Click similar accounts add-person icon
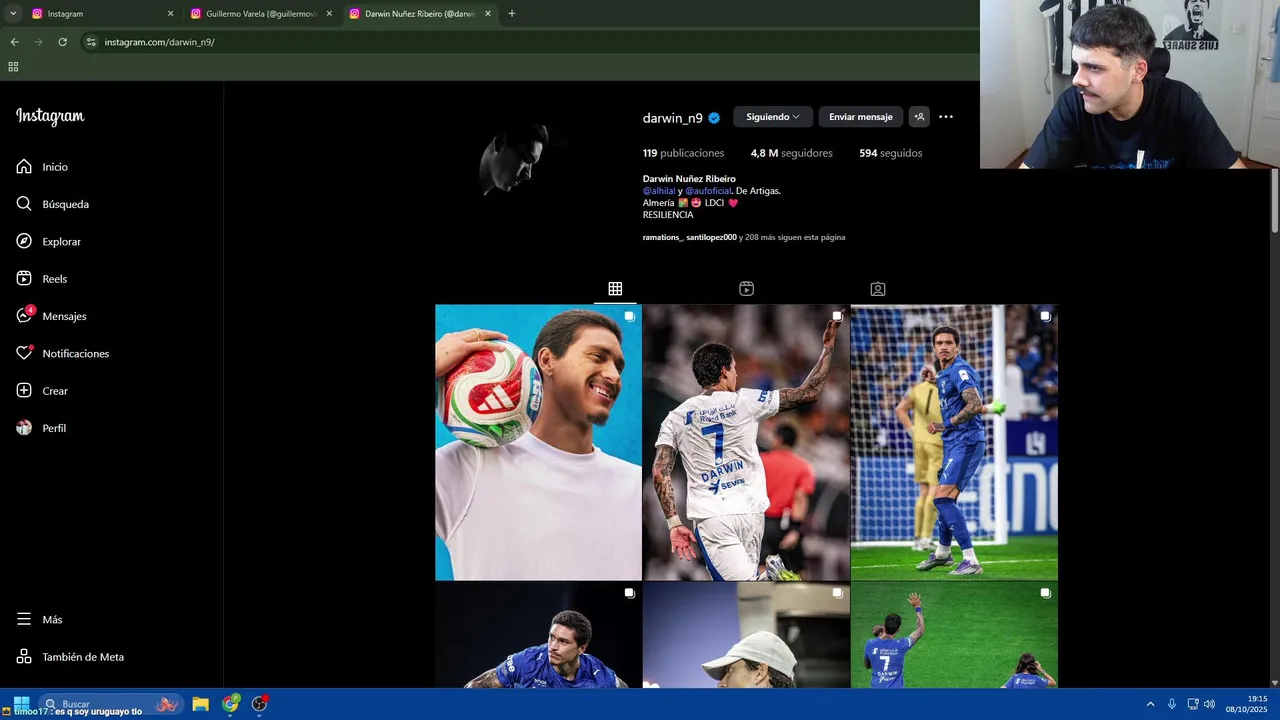 click(919, 117)
